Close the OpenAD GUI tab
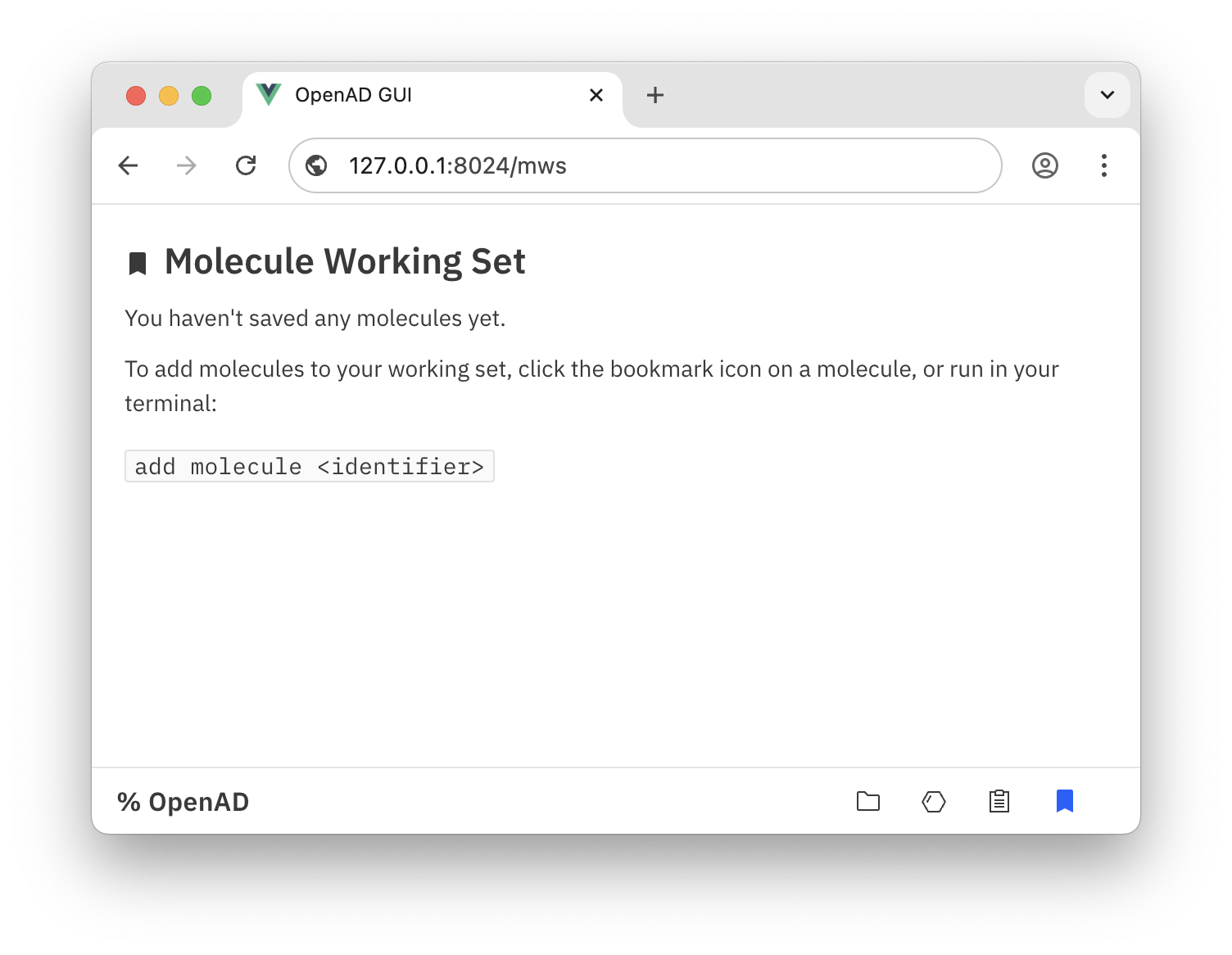The height and width of the screenshot is (955, 1232). (x=596, y=95)
